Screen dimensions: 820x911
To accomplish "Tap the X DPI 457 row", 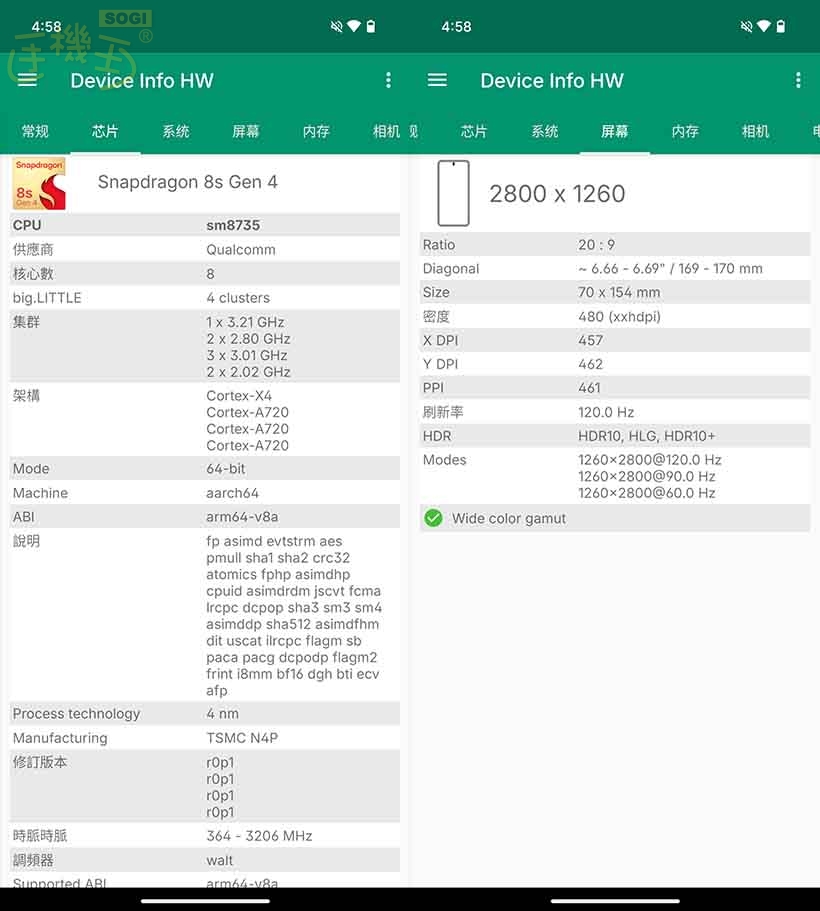I will 615,340.
